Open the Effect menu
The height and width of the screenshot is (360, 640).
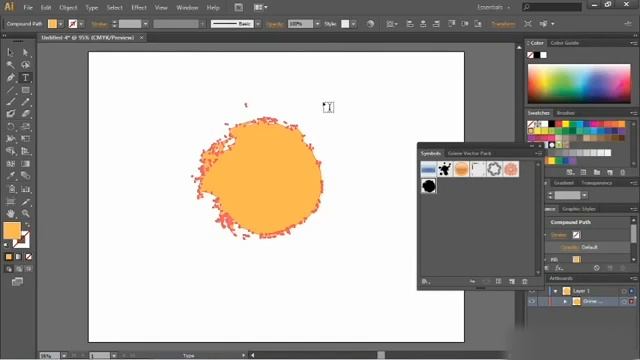point(139,7)
